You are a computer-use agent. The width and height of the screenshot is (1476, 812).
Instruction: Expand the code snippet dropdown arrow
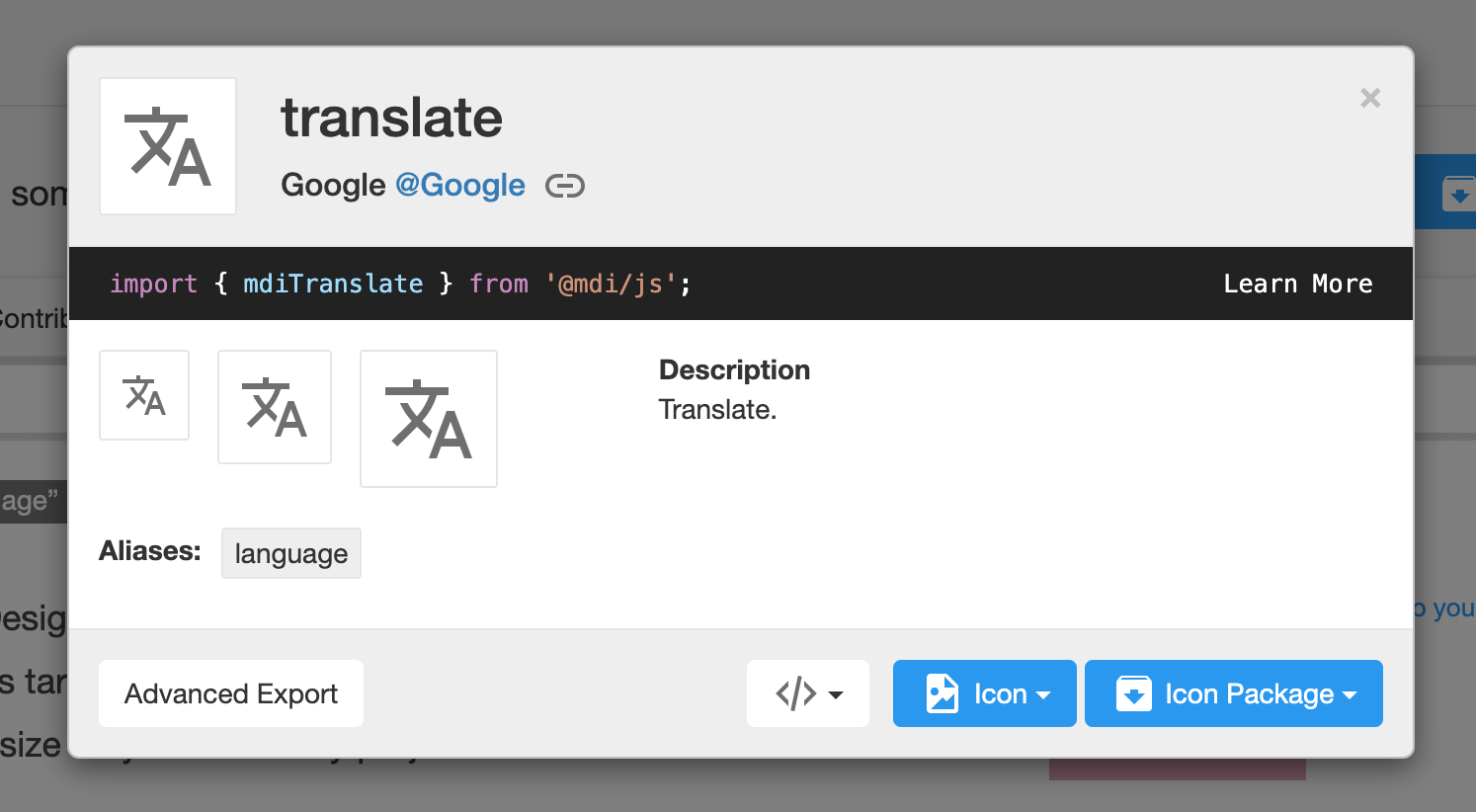(x=836, y=694)
